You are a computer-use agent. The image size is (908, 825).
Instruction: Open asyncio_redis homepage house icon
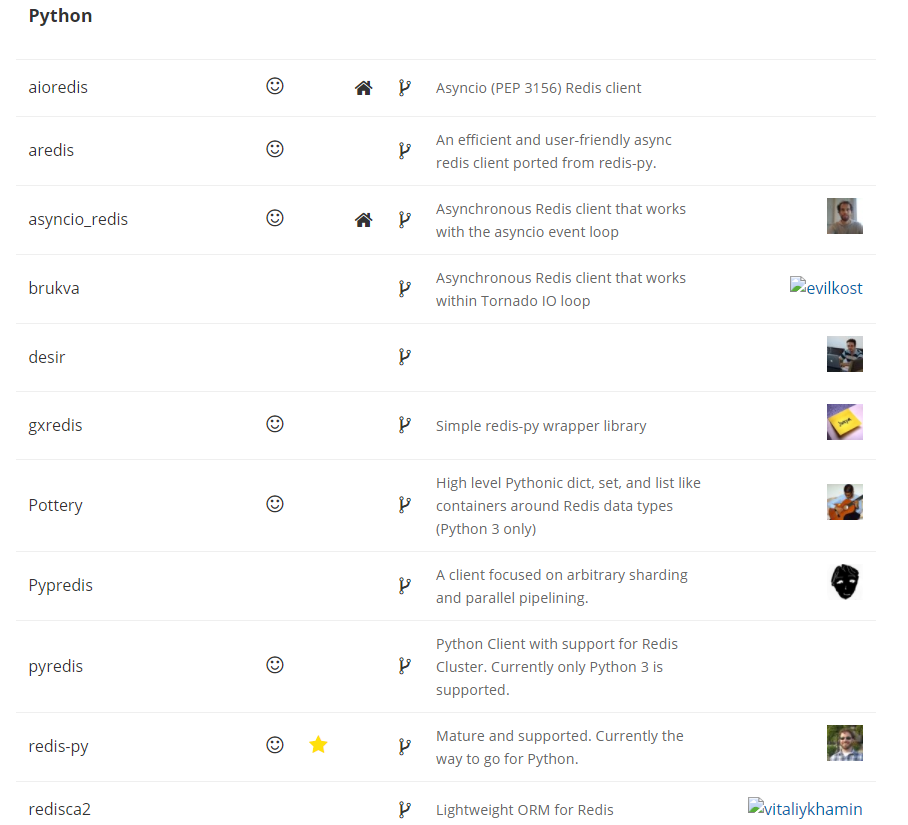coord(363,220)
